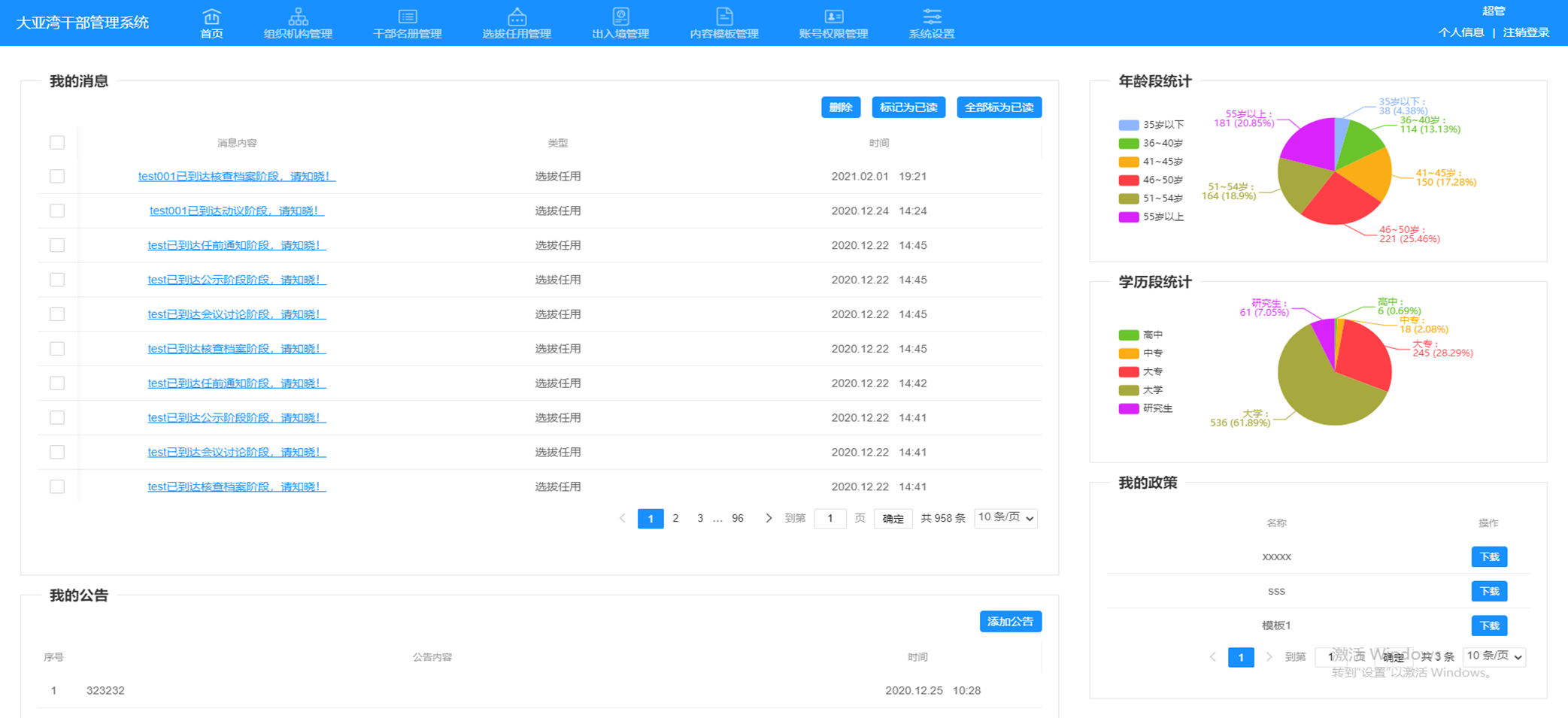Open message test001已到达核查档案阶段，请知晓！

pyautogui.click(x=237, y=176)
